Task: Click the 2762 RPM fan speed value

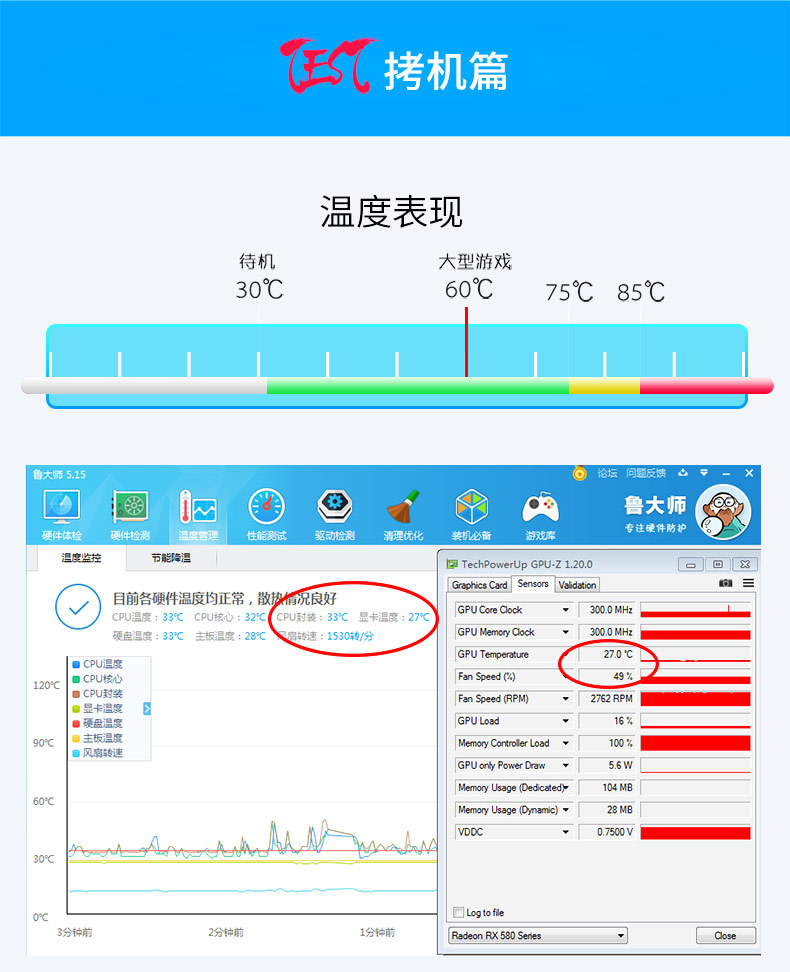Action: click(606, 699)
